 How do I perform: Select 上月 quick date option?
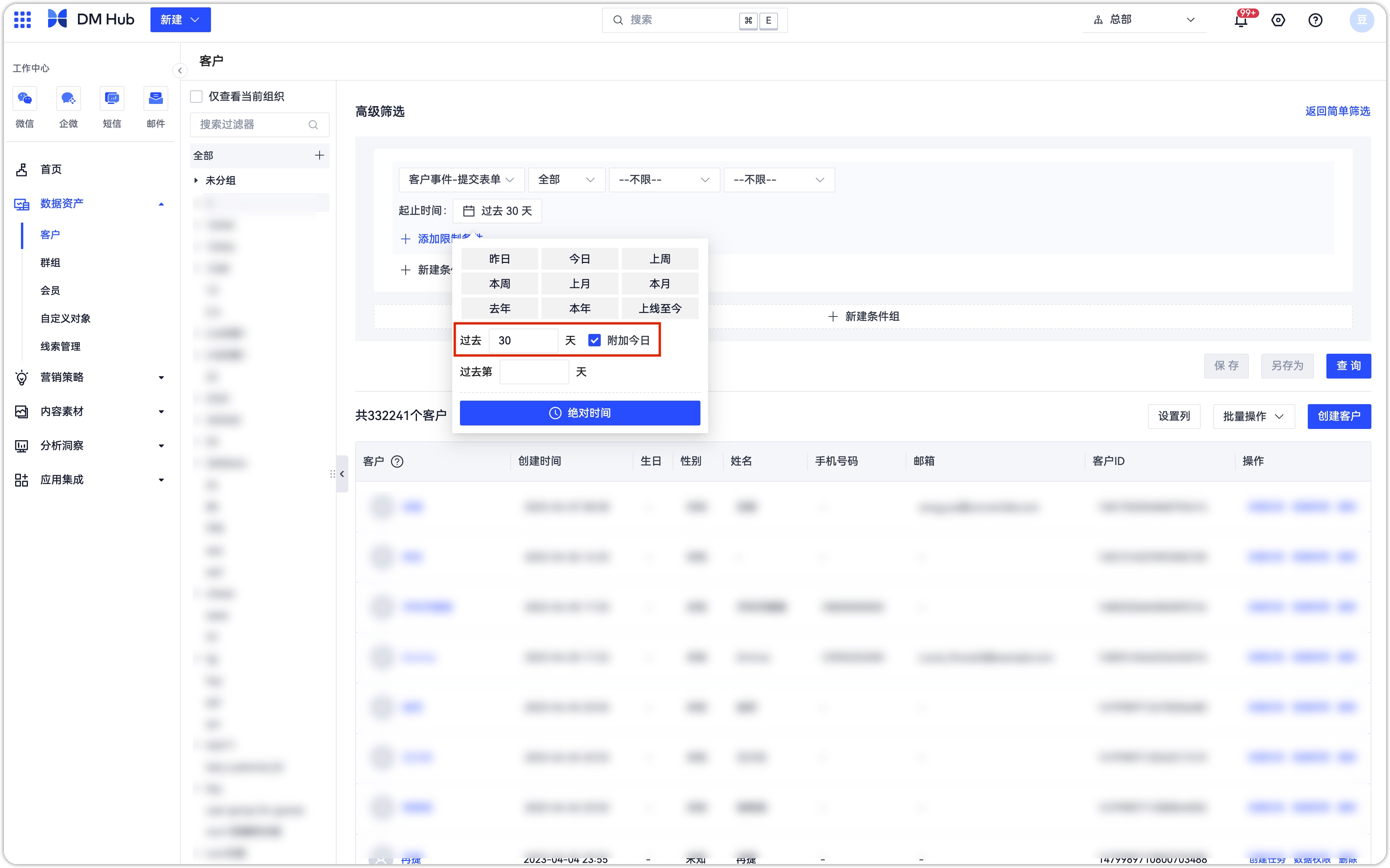(579, 284)
